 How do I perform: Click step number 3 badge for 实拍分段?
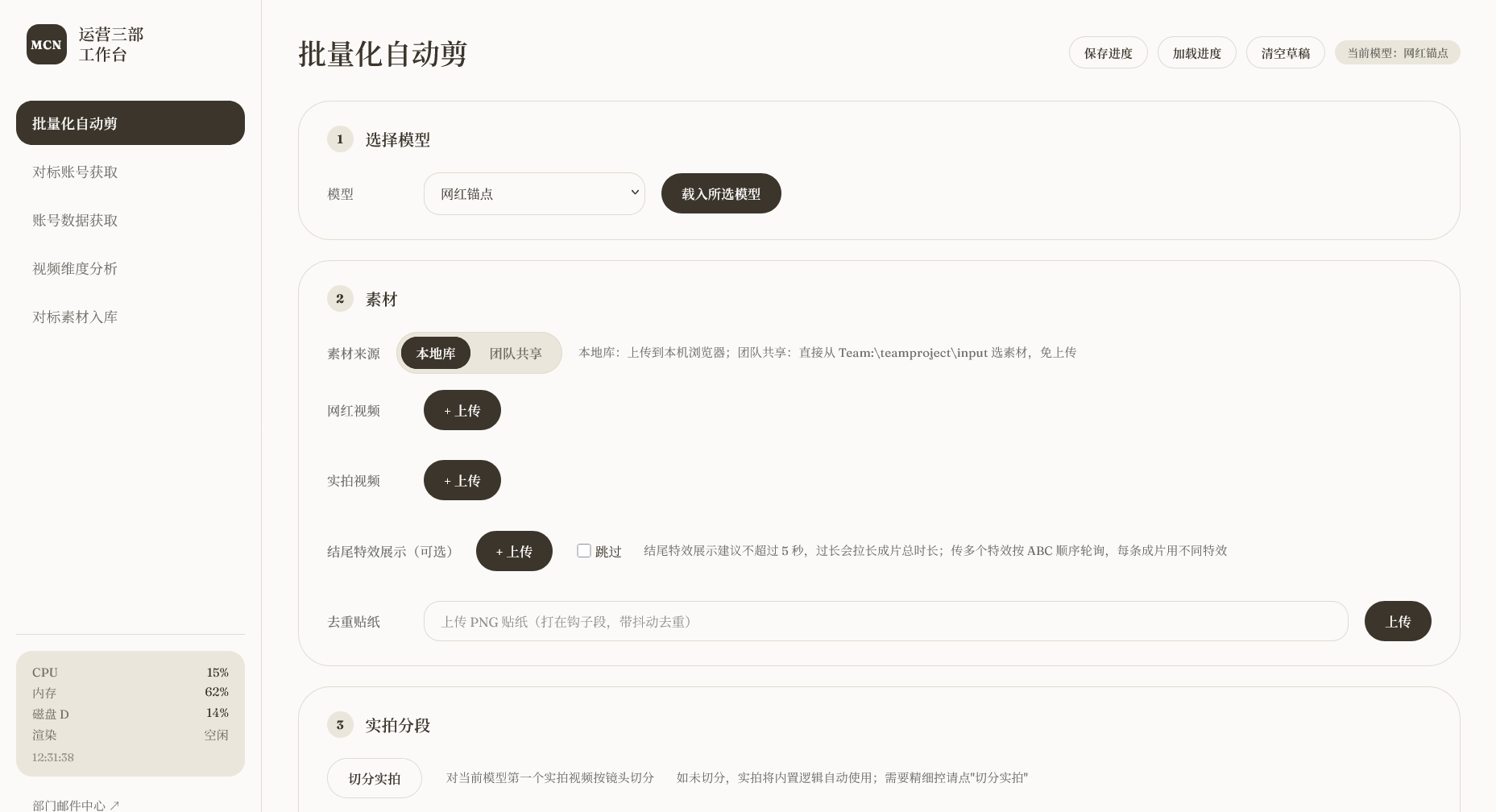(340, 724)
